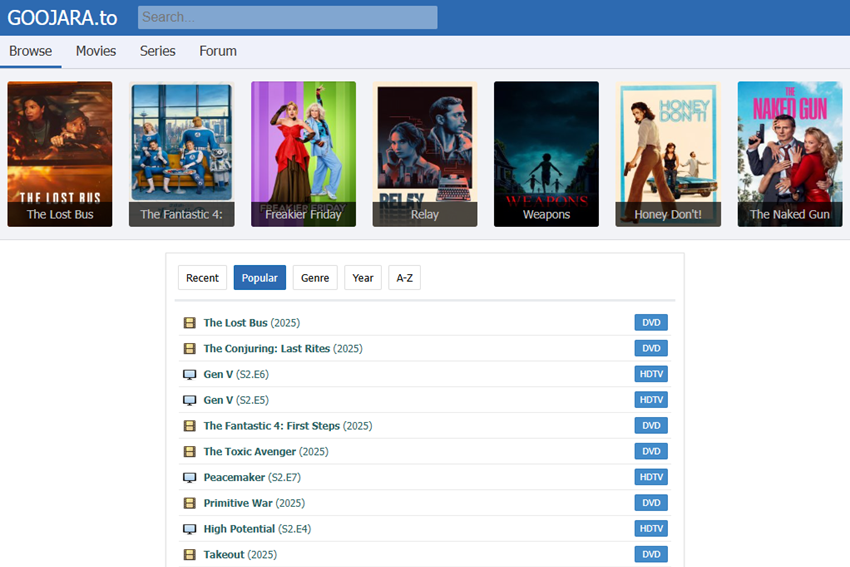Switch to the Popular filter
The width and height of the screenshot is (850, 567).
pyautogui.click(x=260, y=278)
